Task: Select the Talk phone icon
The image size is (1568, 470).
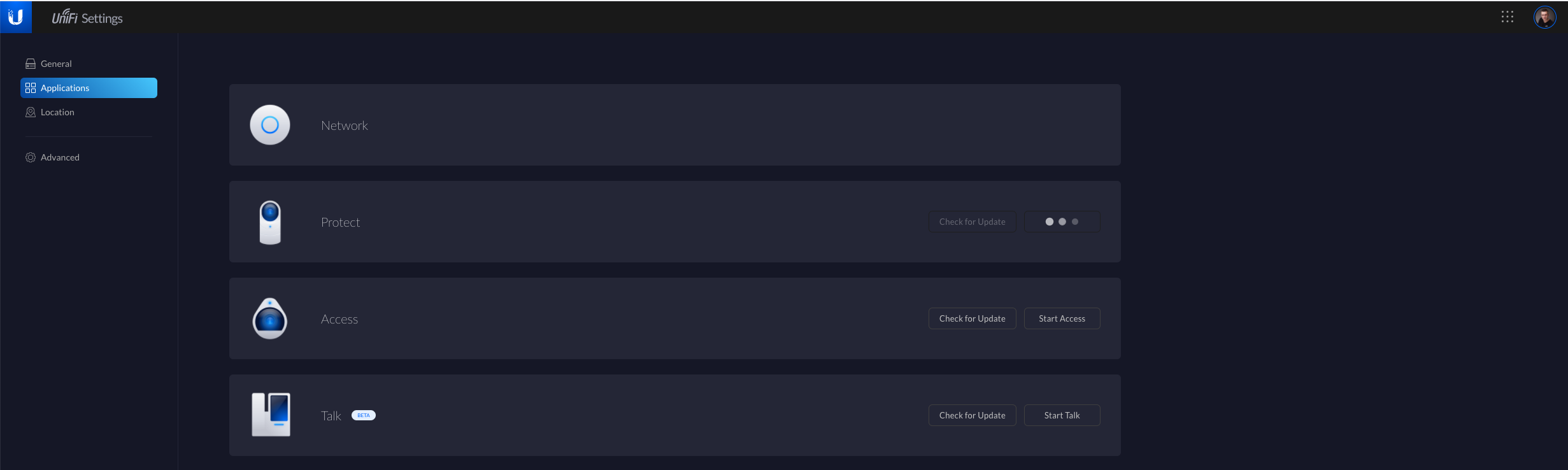Action: (x=271, y=415)
